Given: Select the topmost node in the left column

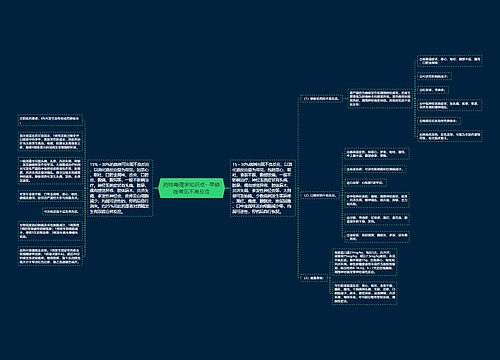Looking at the screenshot, I should coord(50,120).
